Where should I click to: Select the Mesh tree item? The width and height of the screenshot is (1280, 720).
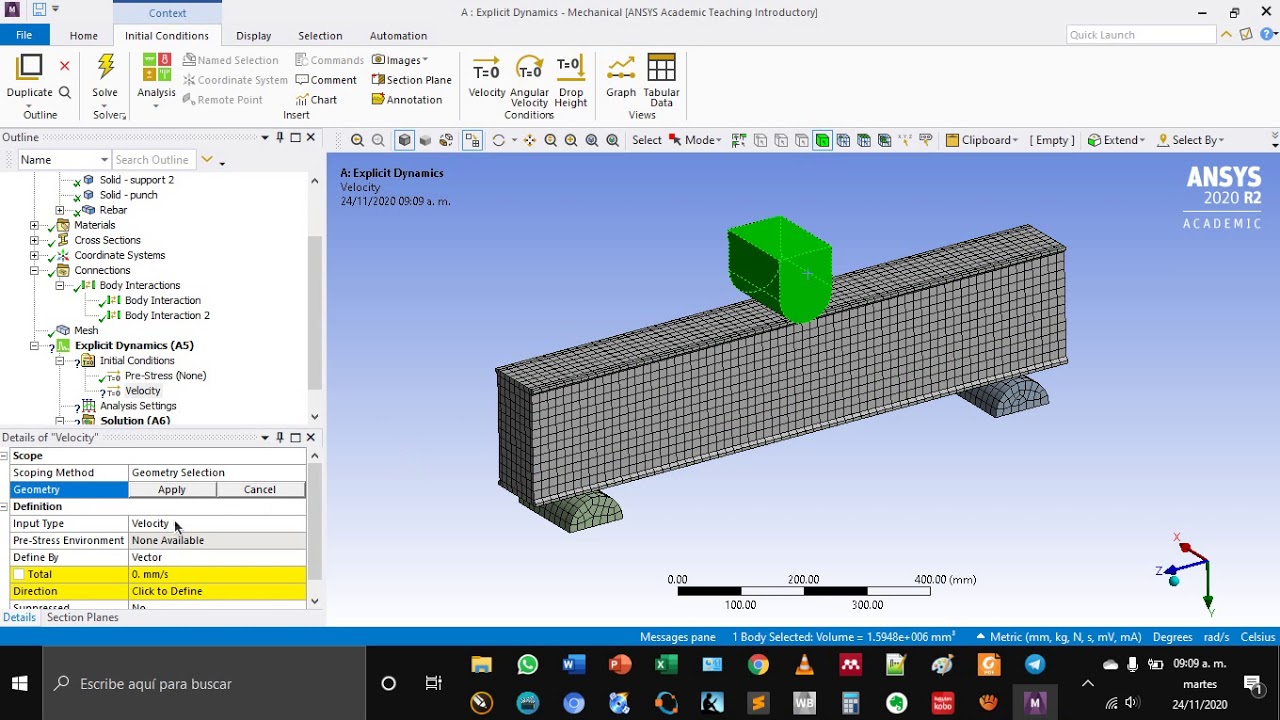pos(86,330)
